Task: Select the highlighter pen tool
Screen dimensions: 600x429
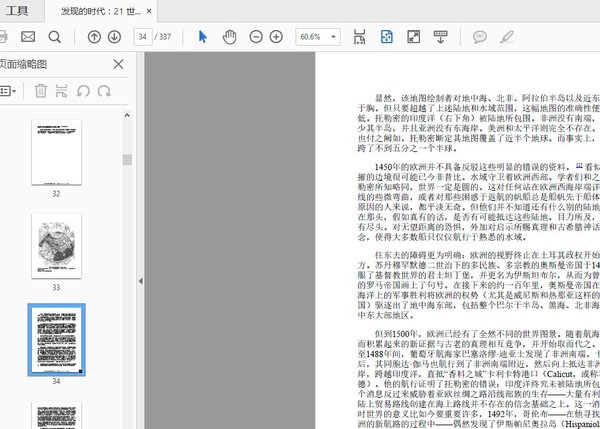Action: [x=506, y=37]
